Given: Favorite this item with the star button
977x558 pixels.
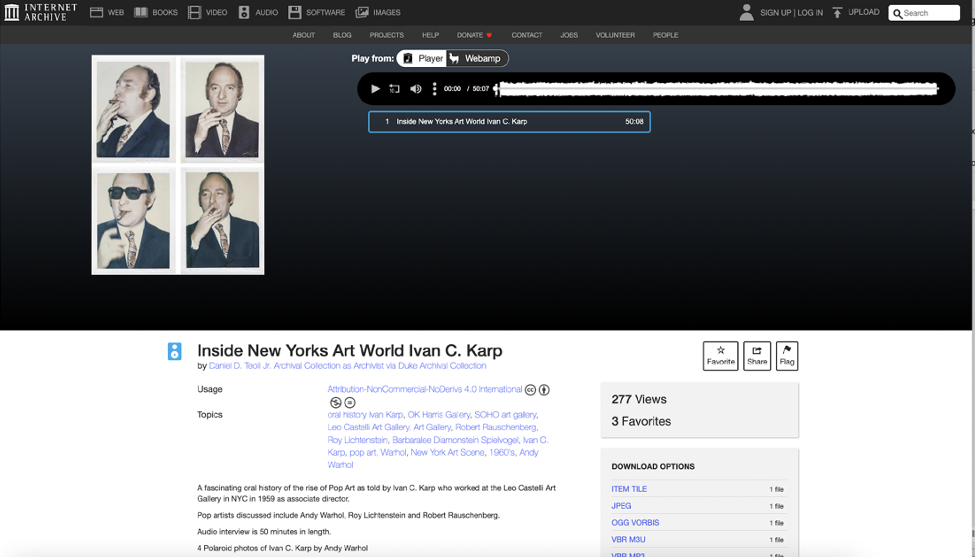Looking at the screenshot, I should [x=720, y=356].
